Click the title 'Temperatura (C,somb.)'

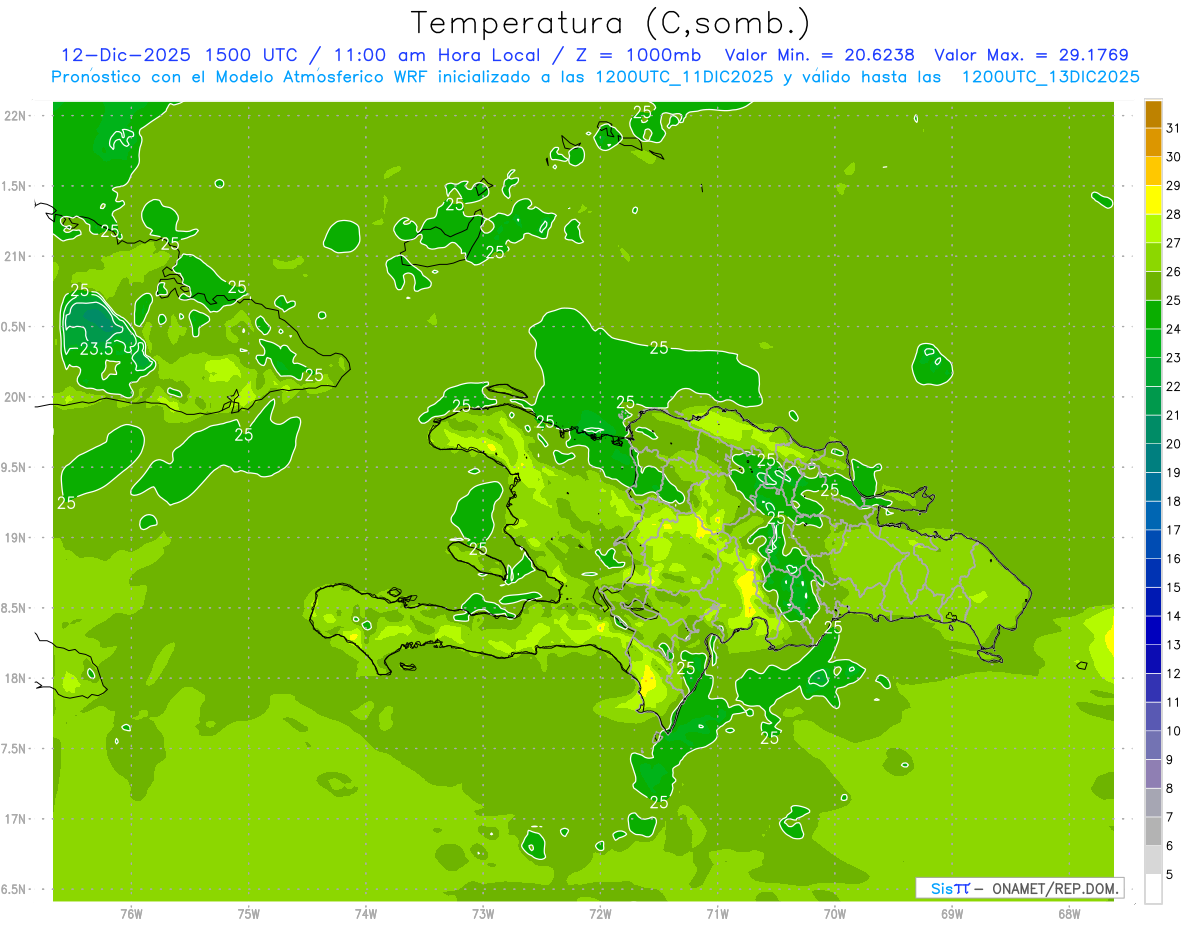click(610, 23)
